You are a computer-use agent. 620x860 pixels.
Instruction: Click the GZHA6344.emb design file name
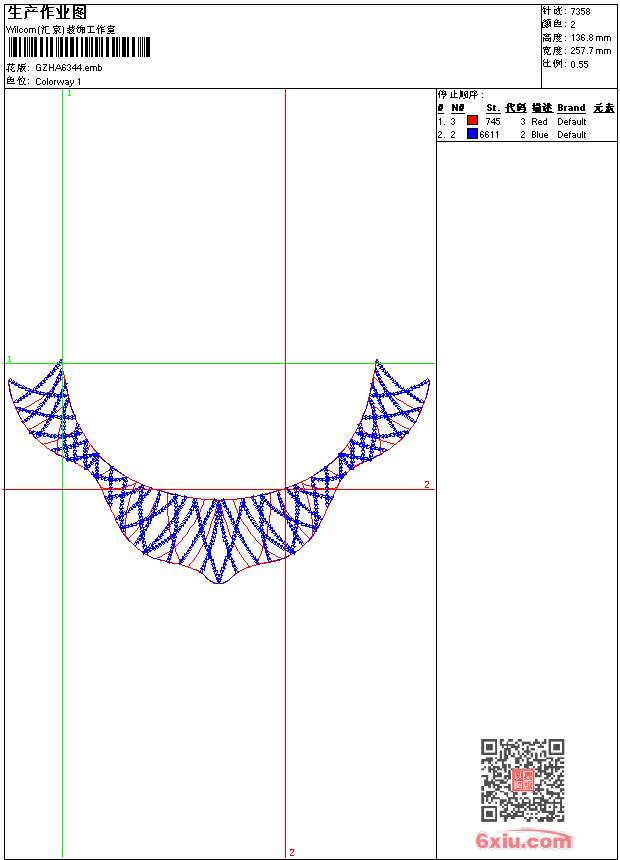[68, 68]
